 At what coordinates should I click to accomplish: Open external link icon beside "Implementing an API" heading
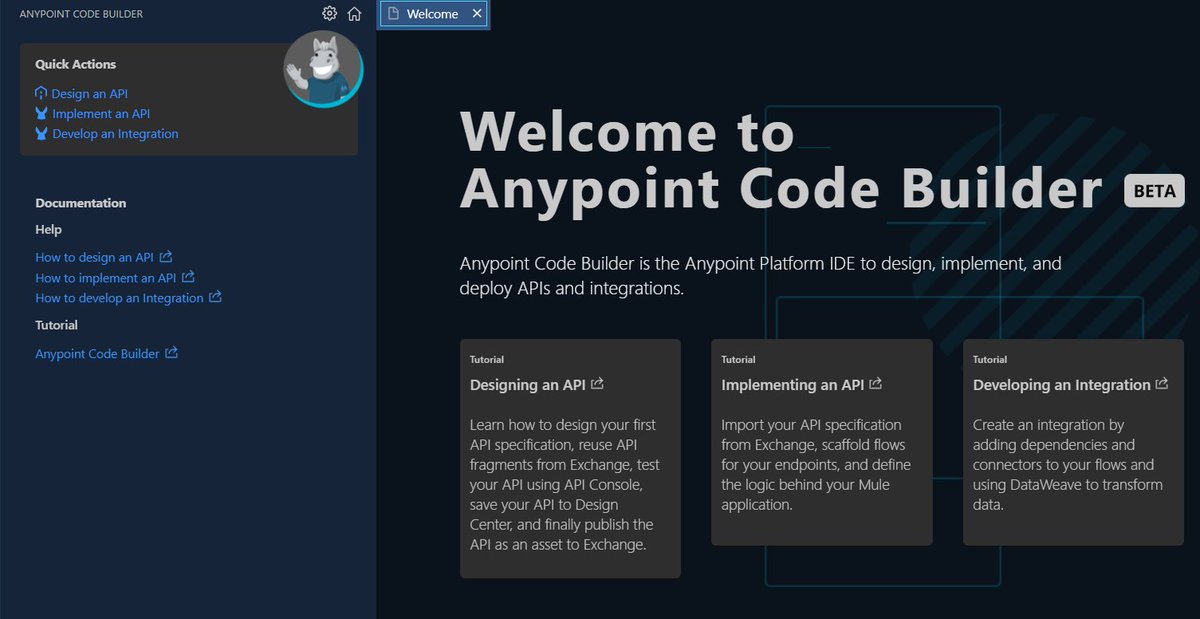point(876,383)
